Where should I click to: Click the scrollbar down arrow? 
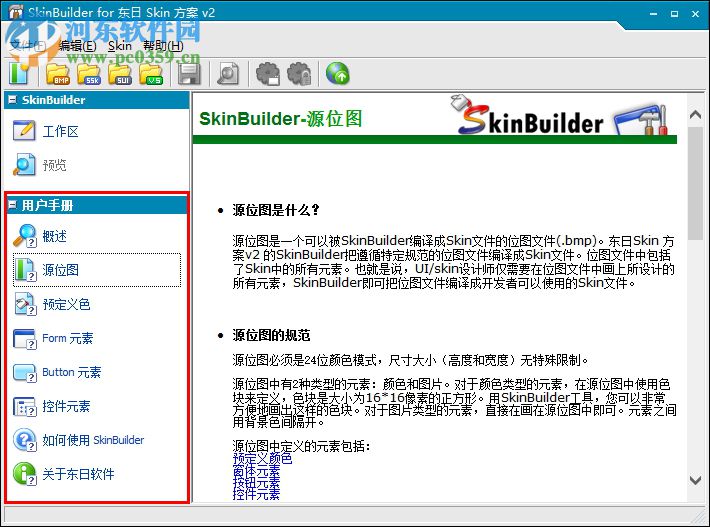(x=696, y=480)
